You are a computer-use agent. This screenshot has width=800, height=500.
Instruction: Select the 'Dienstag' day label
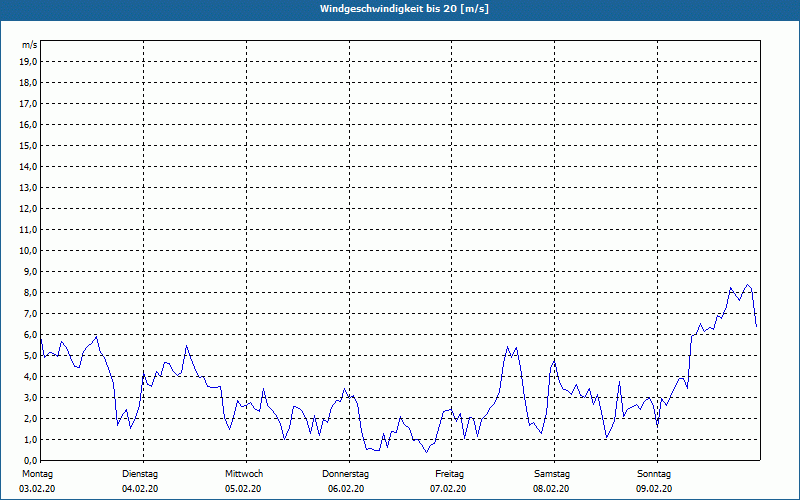[140, 474]
